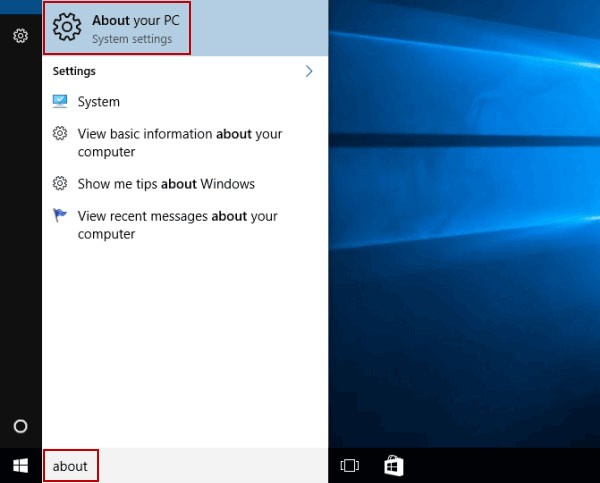Open the Windows Start button
The height and width of the screenshot is (483, 600).
click(20, 466)
